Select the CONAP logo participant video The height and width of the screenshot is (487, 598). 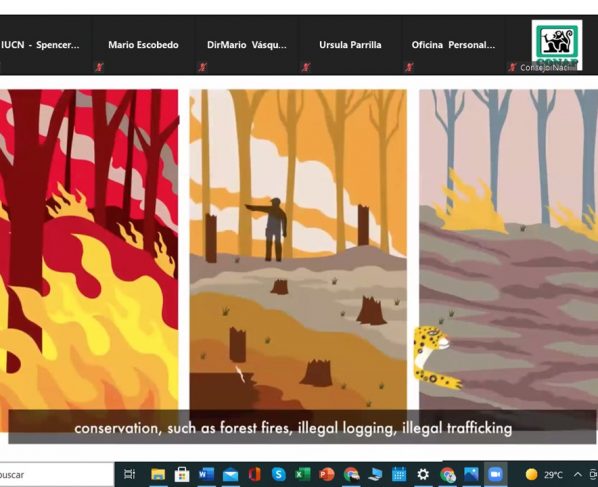(557, 45)
